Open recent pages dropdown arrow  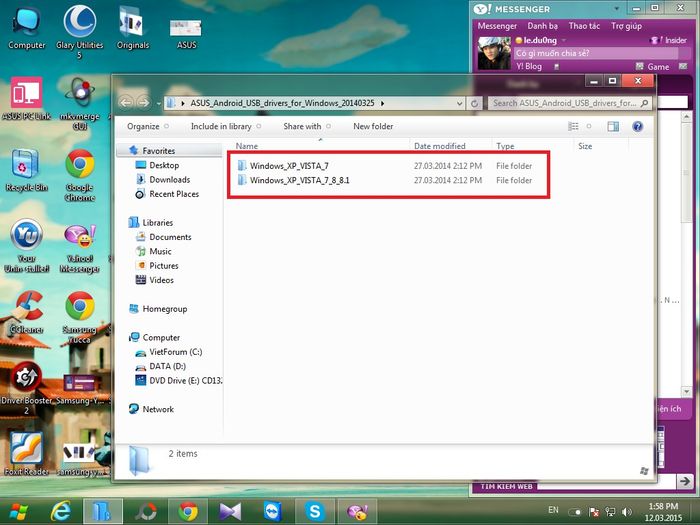(158, 104)
